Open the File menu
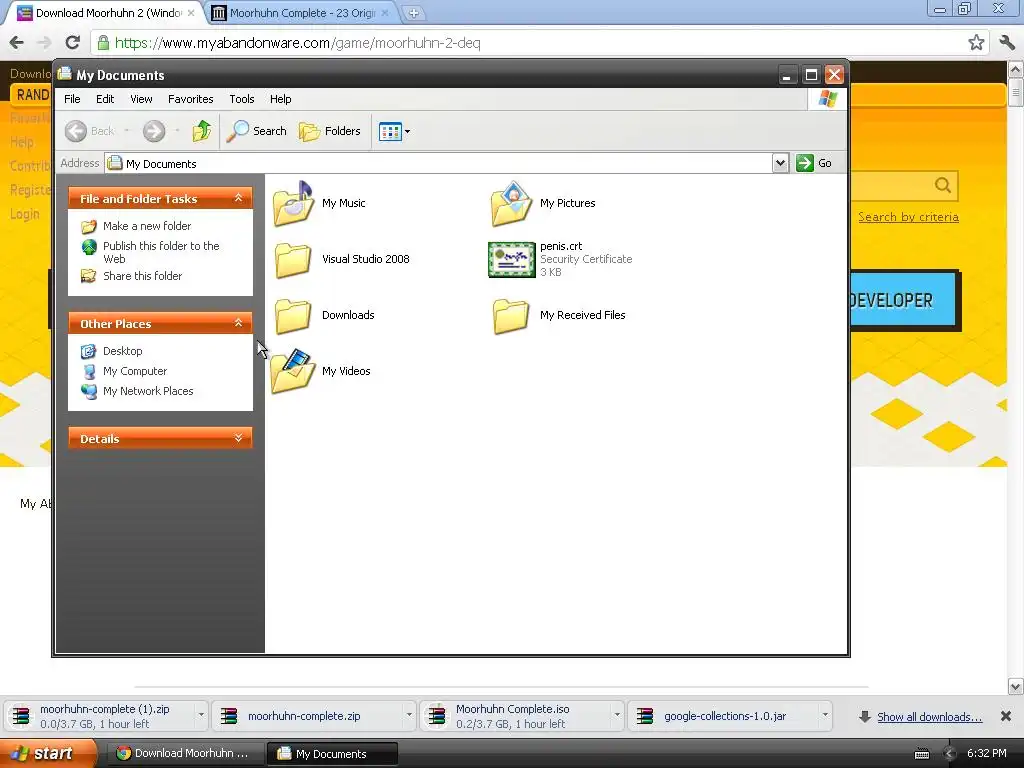 click(x=72, y=99)
